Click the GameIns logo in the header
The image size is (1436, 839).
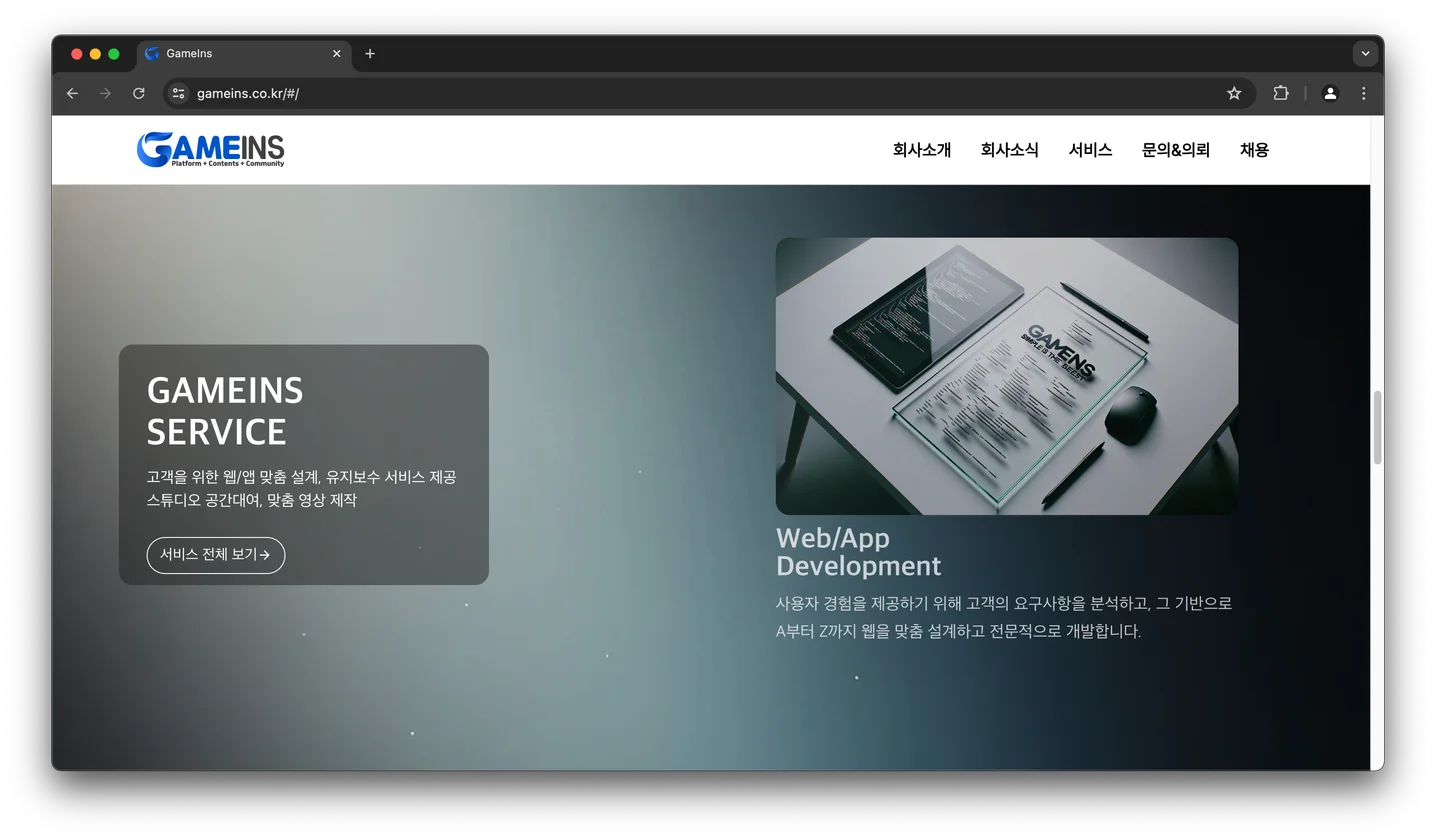click(211, 149)
